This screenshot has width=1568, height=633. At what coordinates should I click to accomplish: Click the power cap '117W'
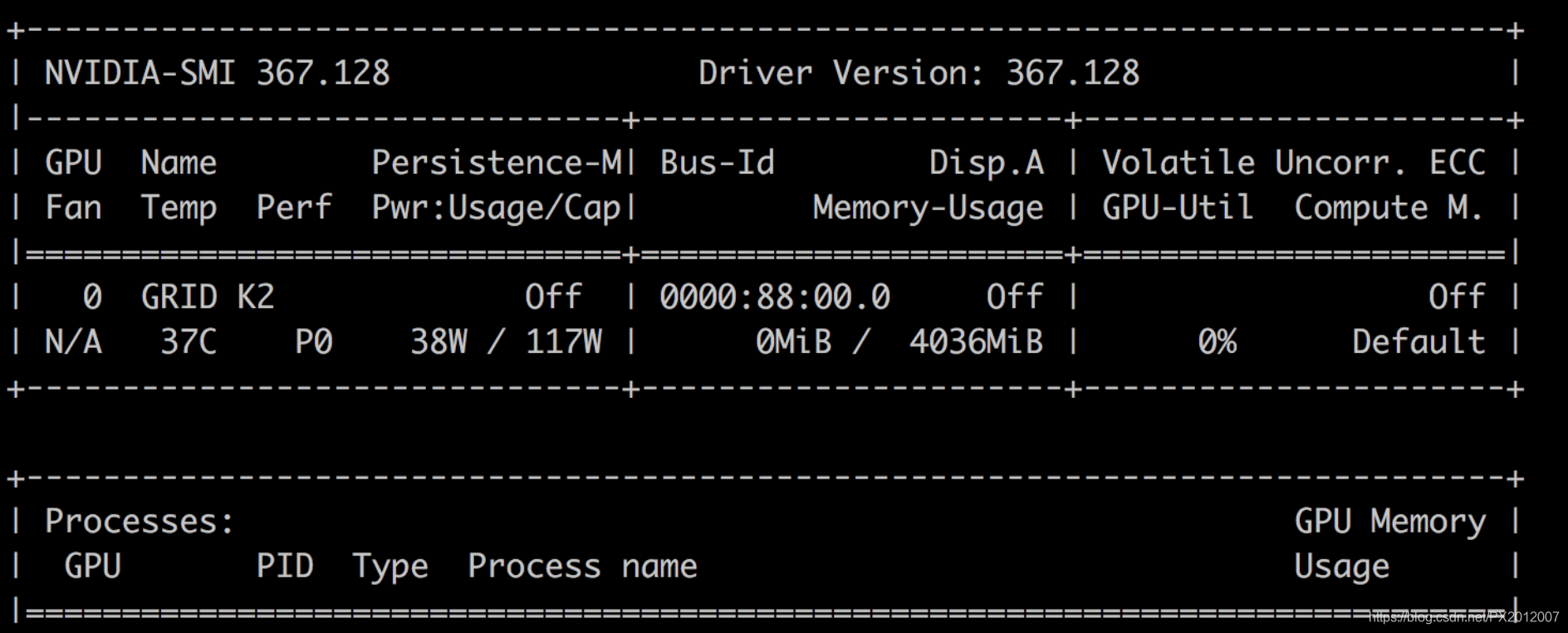pyautogui.click(x=564, y=341)
